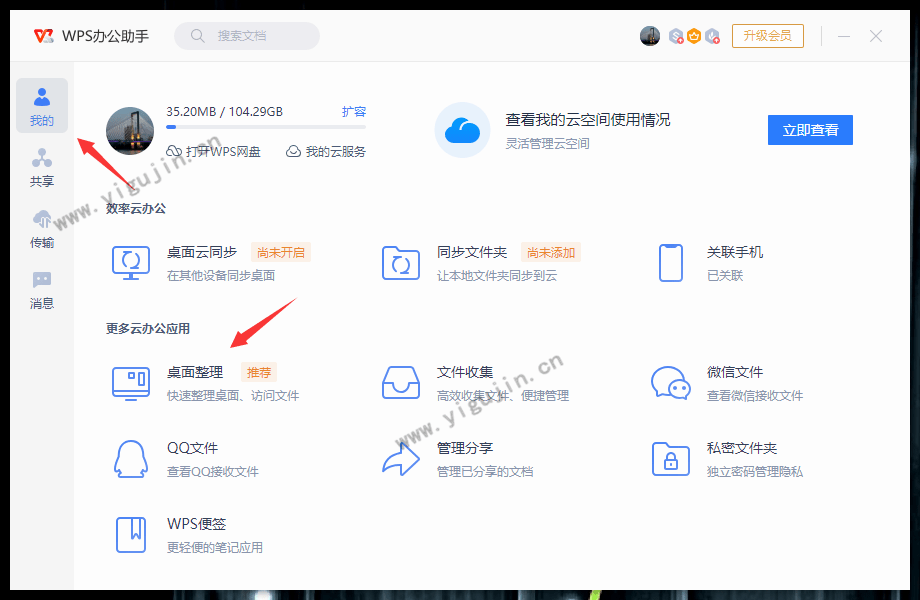Minimize the WPS办公助手 window
Image resolution: width=920 pixels, height=600 pixels.
[844, 36]
